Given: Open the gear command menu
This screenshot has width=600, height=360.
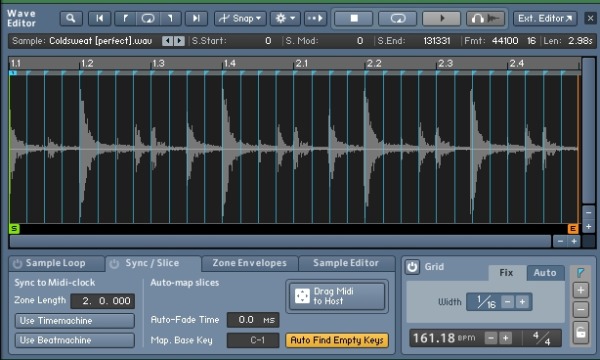Looking at the screenshot, I should (x=285, y=18).
